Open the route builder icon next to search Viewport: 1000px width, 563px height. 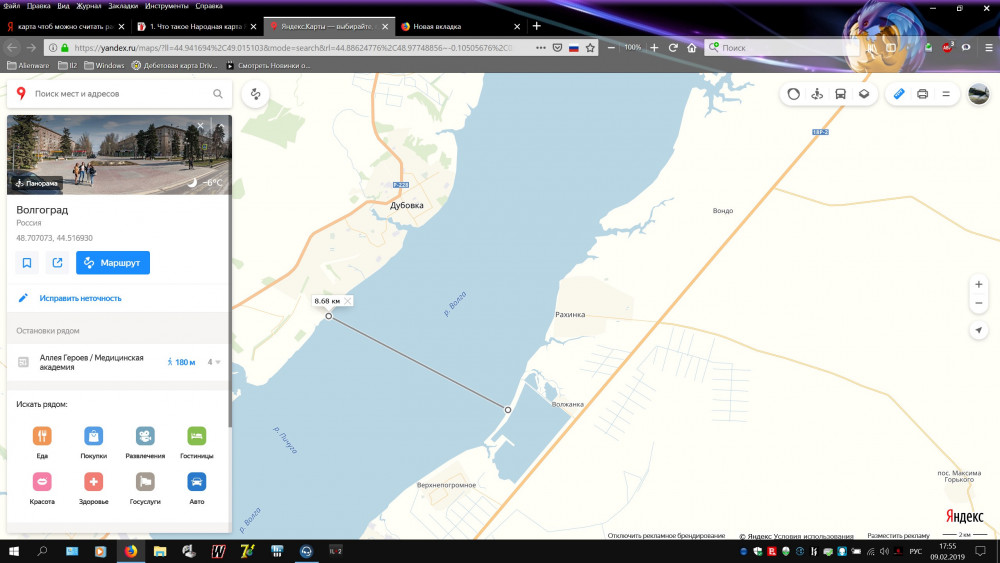coord(255,94)
